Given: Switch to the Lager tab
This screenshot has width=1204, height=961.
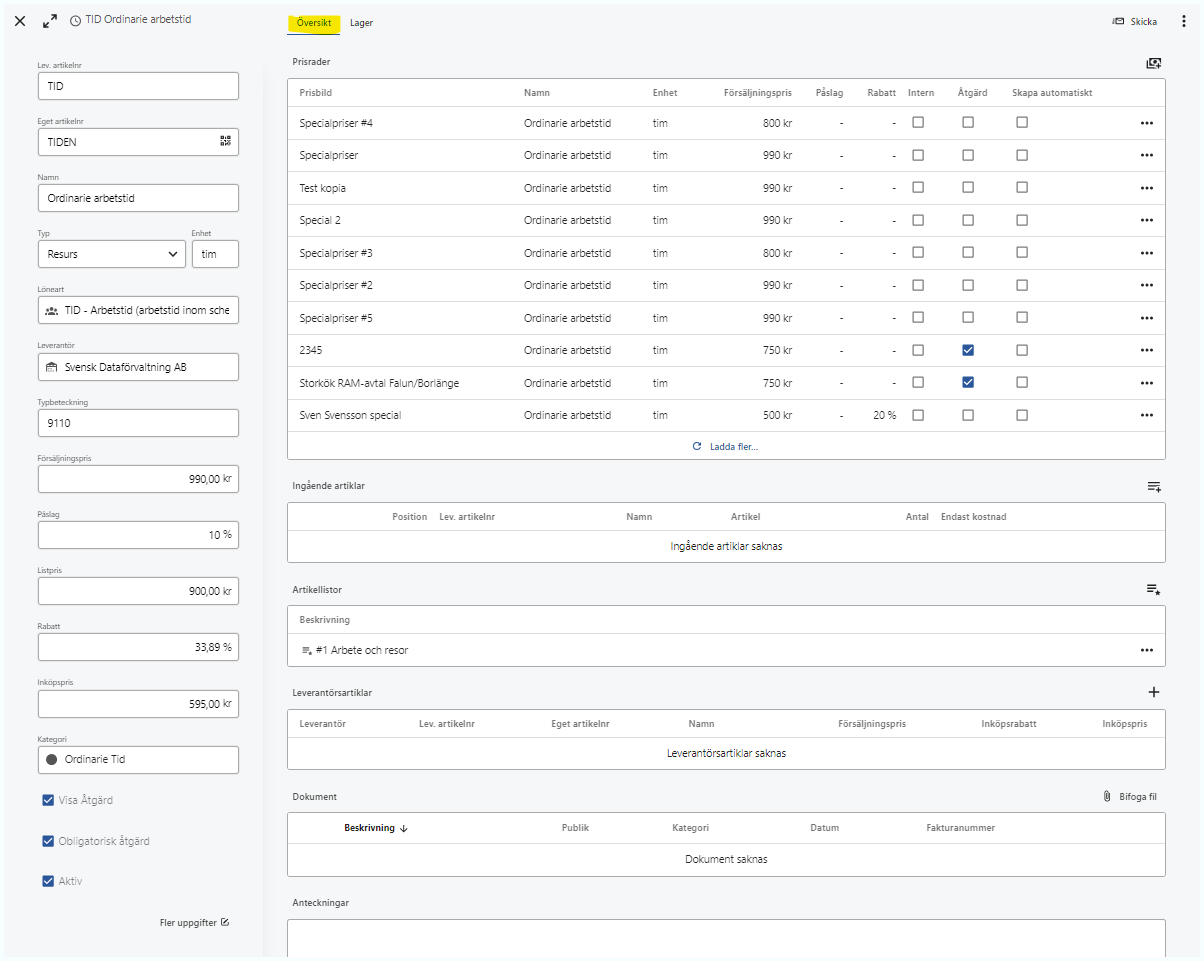Looking at the screenshot, I should click(361, 22).
